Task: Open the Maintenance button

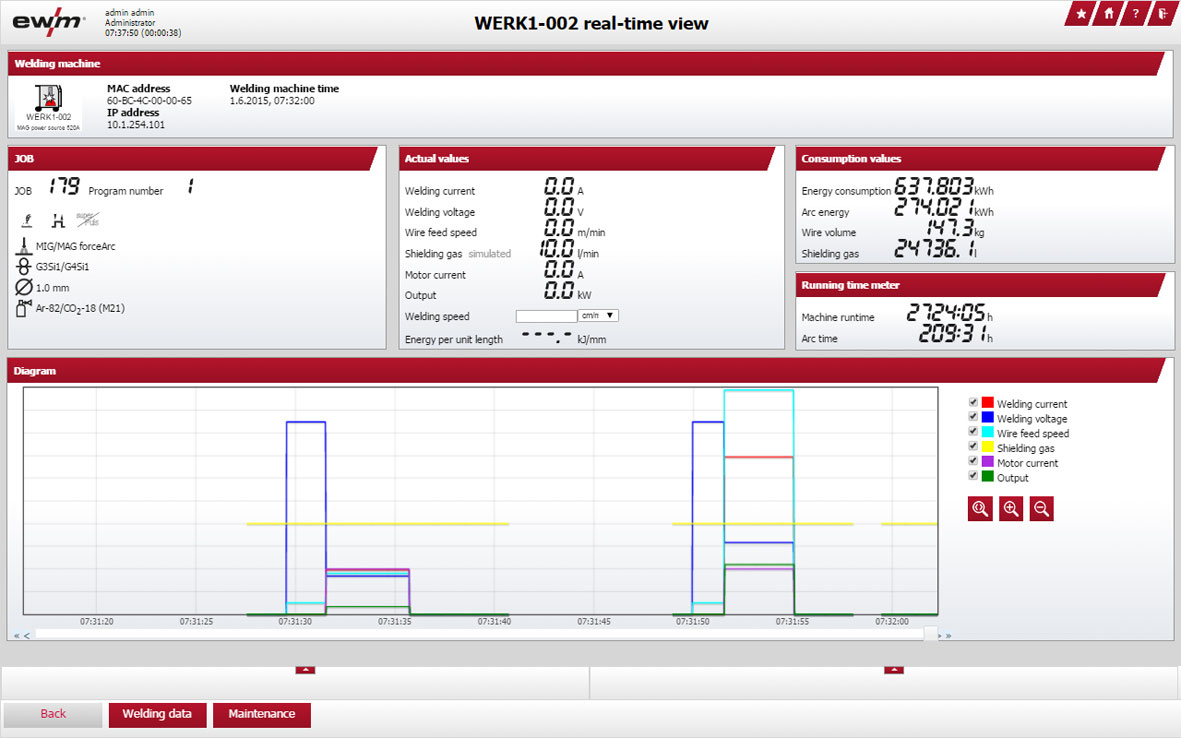Action: (262, 714)
